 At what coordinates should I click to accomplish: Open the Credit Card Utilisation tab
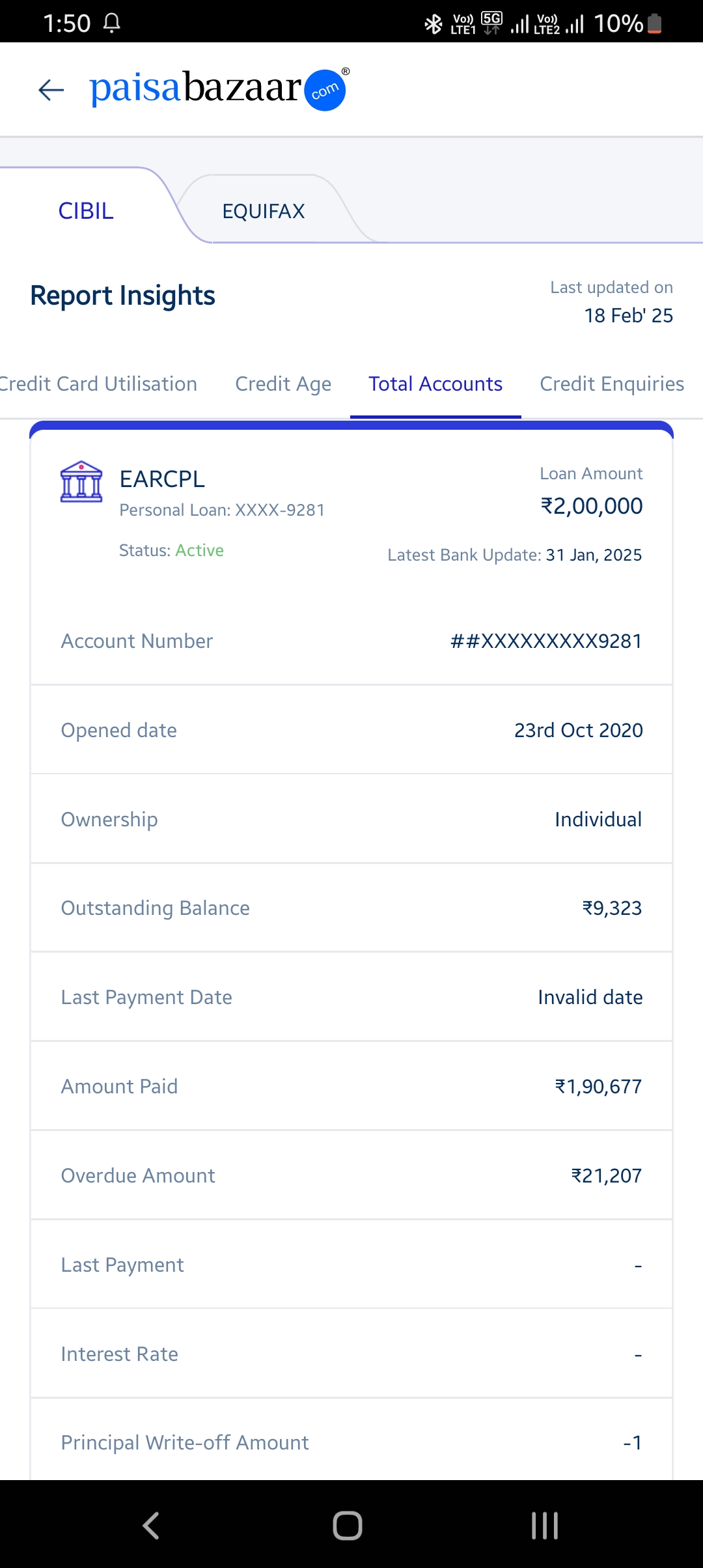pos(98,384)
